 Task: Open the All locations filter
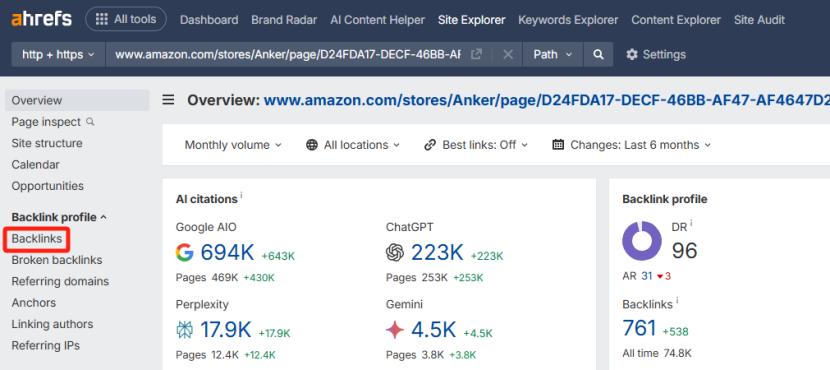click(353, 145)
